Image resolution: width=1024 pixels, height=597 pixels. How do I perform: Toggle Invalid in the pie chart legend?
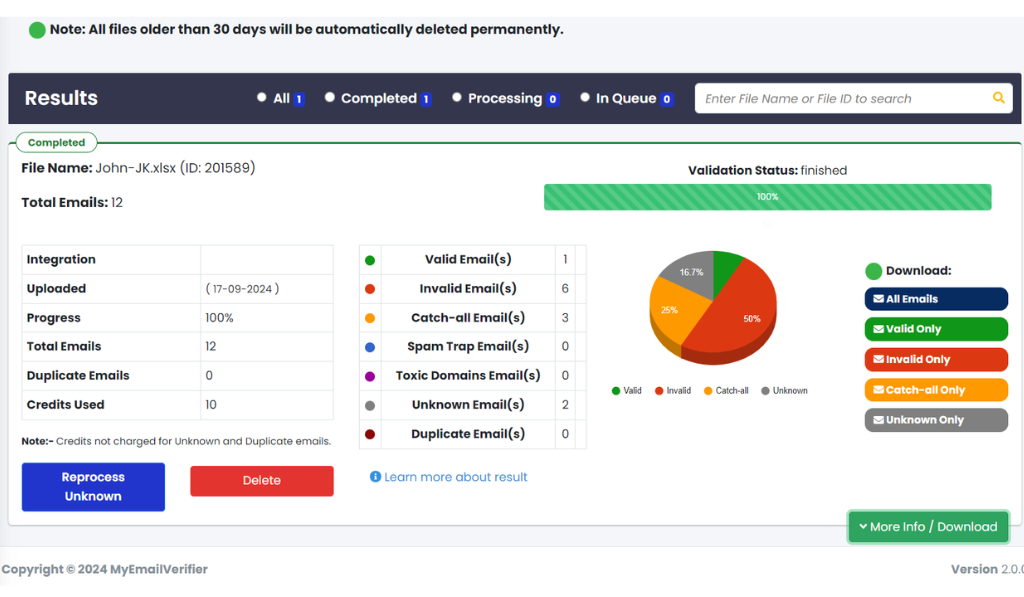point(673,391)
